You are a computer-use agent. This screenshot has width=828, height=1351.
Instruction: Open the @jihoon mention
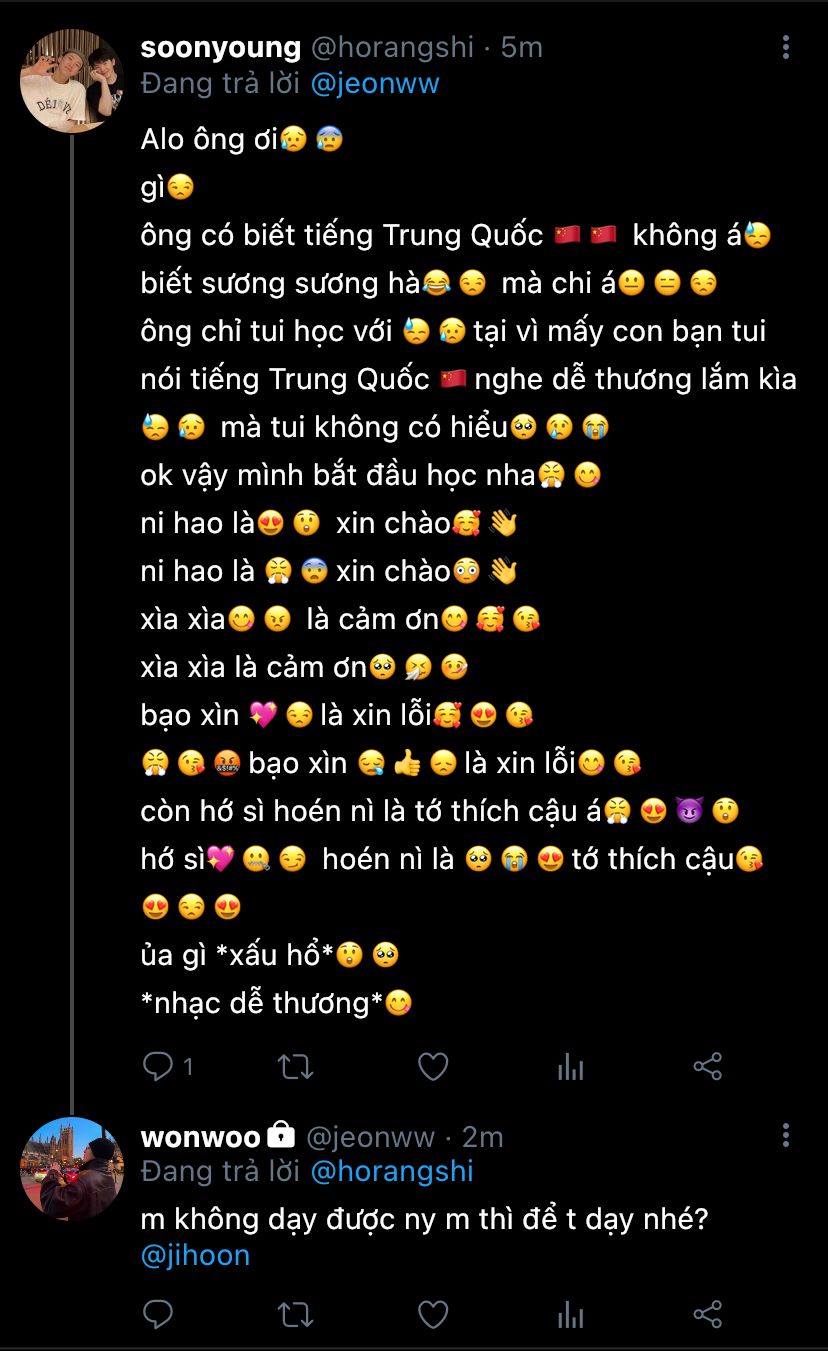(x=195, y=1256)
